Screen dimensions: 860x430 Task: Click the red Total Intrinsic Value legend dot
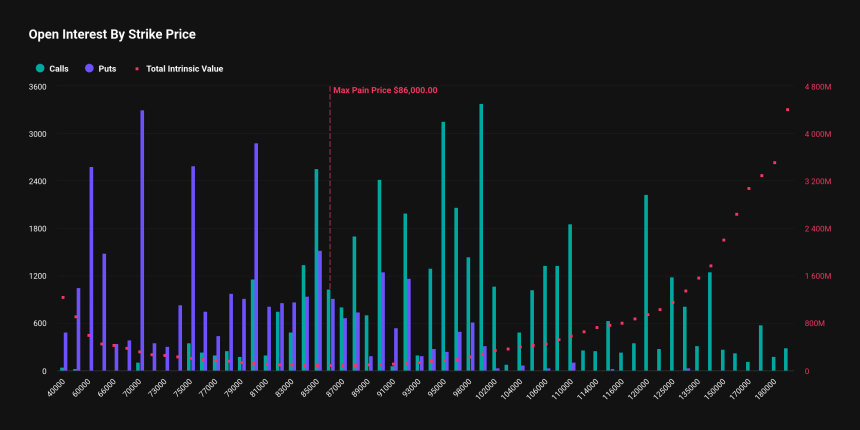138,69
